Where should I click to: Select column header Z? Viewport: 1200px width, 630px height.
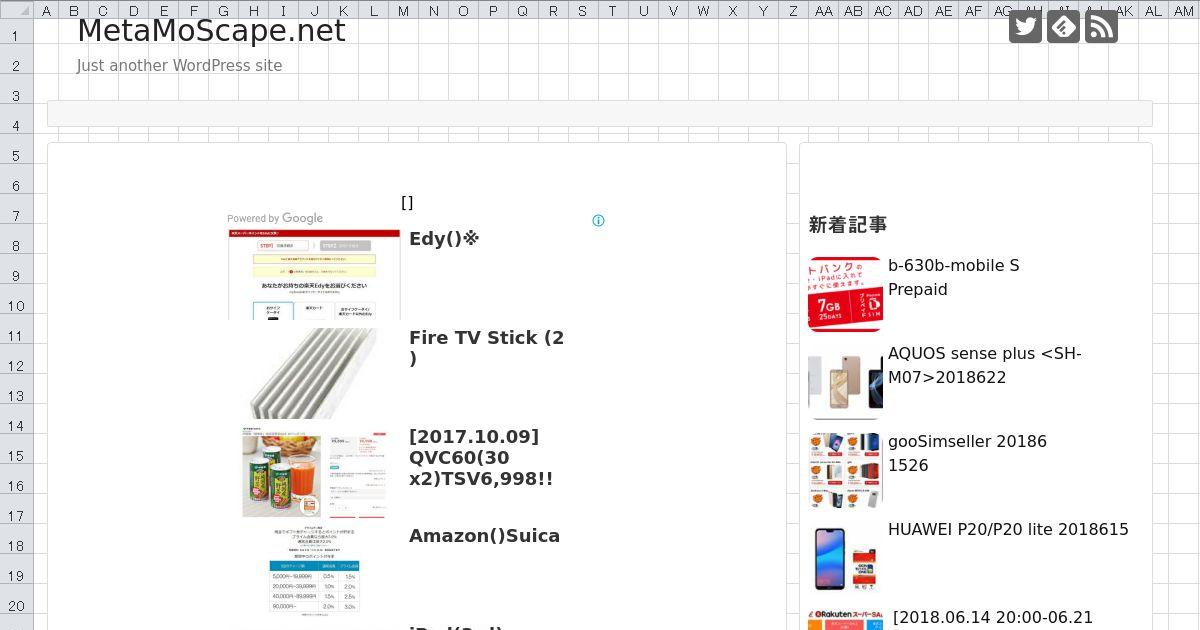(794, 11)
